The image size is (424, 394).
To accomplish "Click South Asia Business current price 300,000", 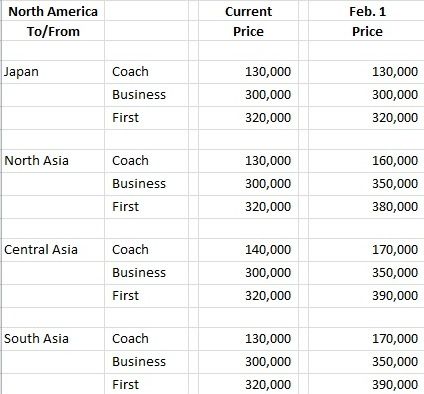I will pyautogui.click(x=248, y=362).
